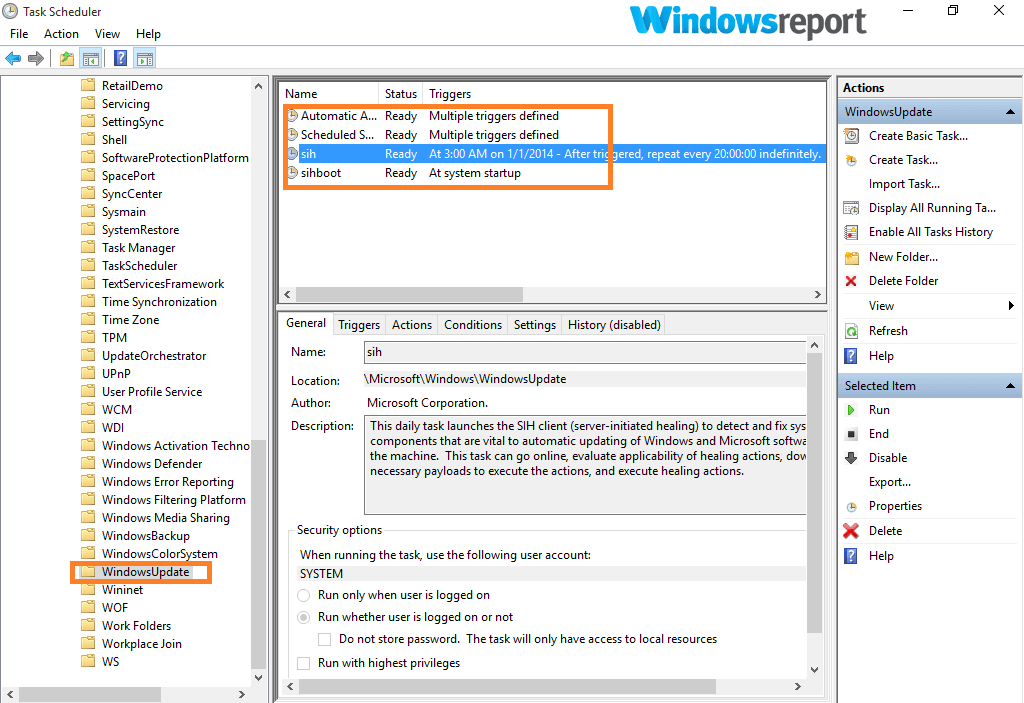Click the Description text box
The width and height of the screenshot is (1024, 703).
(x=584, y=465)
